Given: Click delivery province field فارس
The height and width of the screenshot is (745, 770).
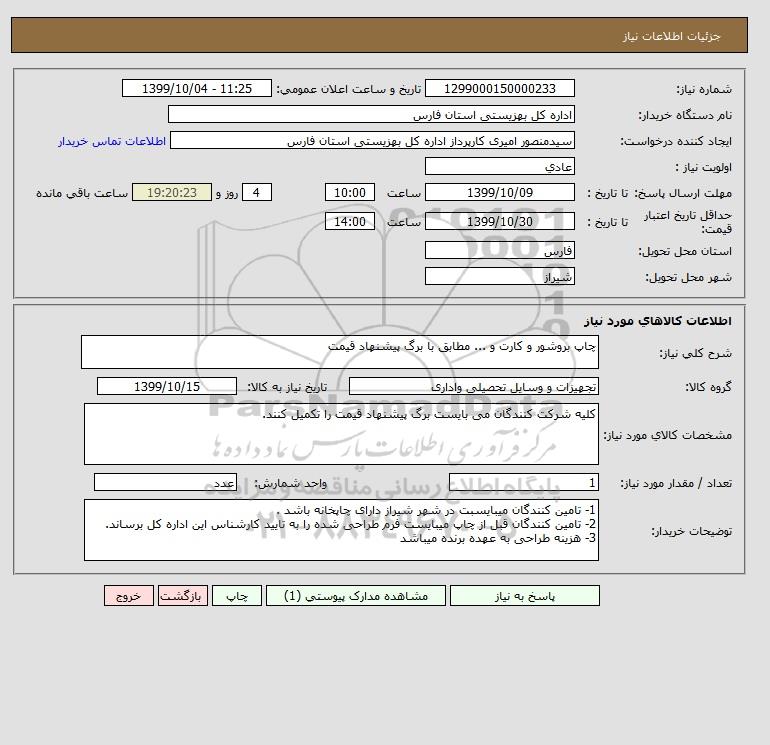Looking at the screenshot, I should point(500,250).
